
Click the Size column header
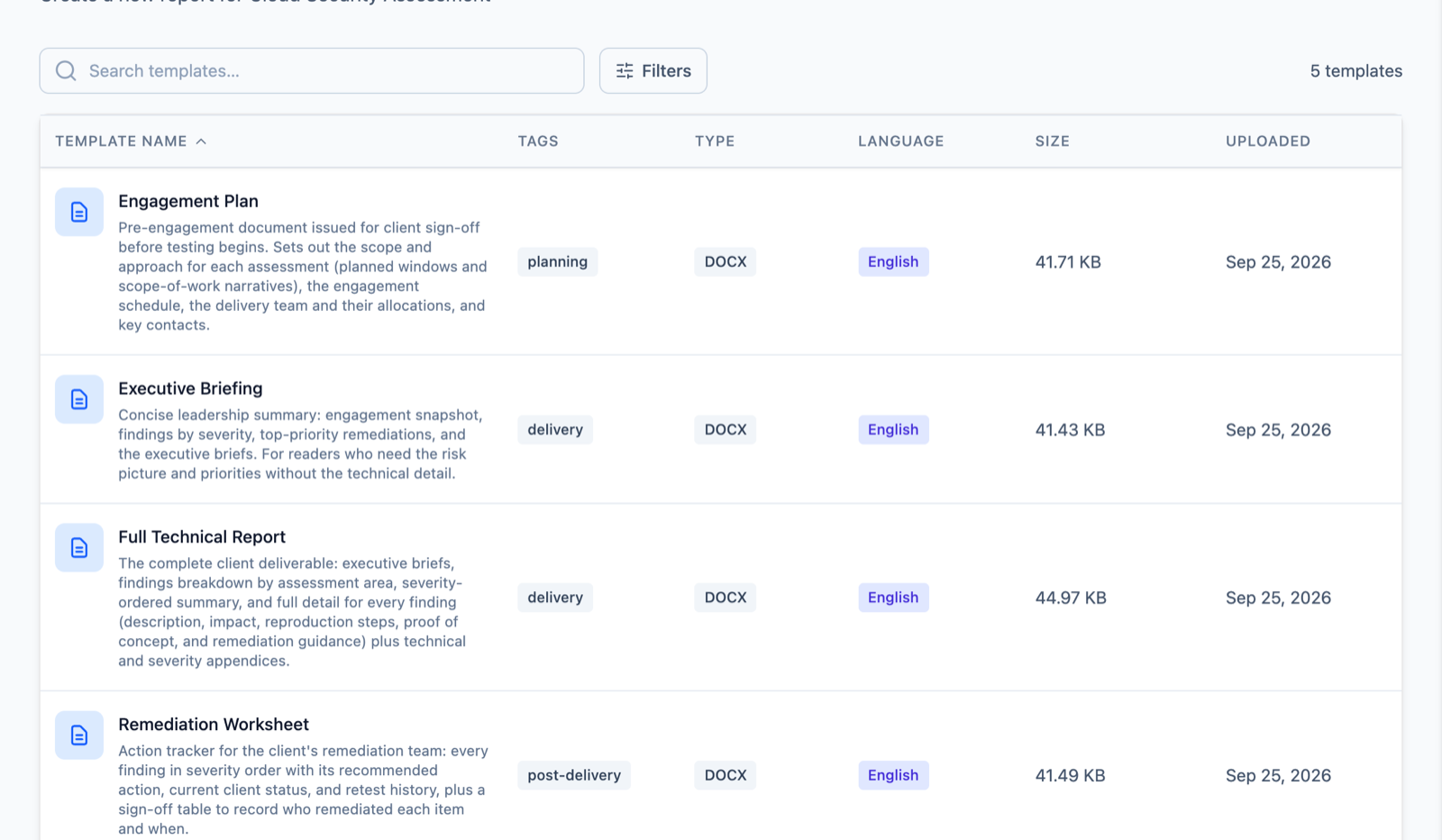pos(1052,141)
